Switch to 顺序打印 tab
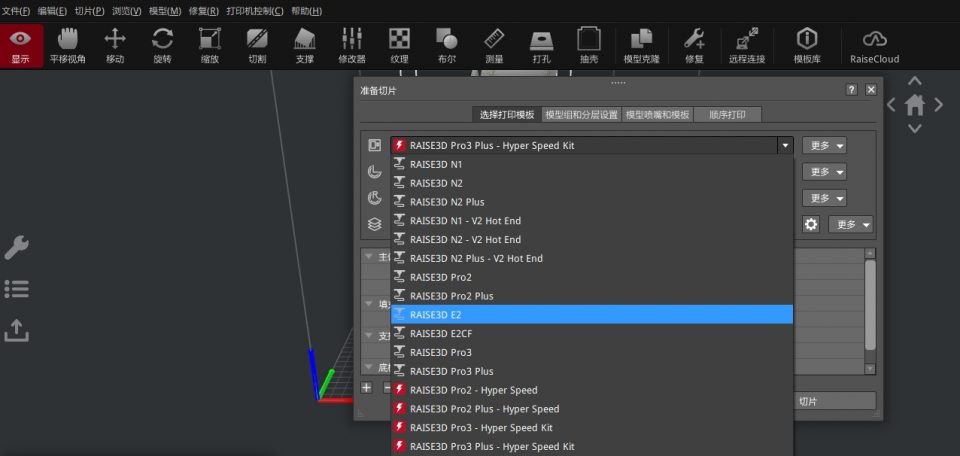 [727, 114]
